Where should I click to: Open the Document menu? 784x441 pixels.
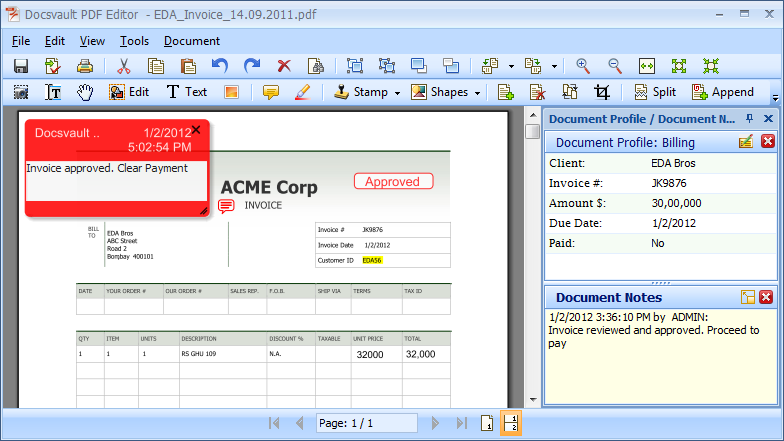192,41
